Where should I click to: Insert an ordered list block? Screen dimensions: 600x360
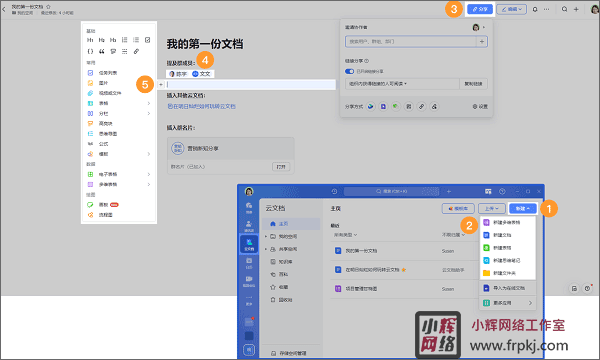pyautogui.click(x=125, y=40)
